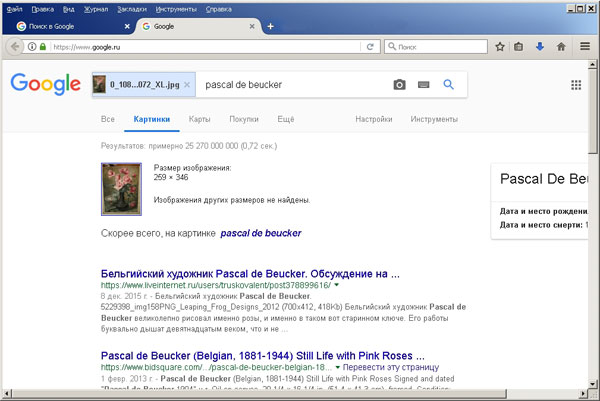Screen dimensions: 600x401
Task: Click the vertical scrollbar down arrow
Action: pos(593,384)
